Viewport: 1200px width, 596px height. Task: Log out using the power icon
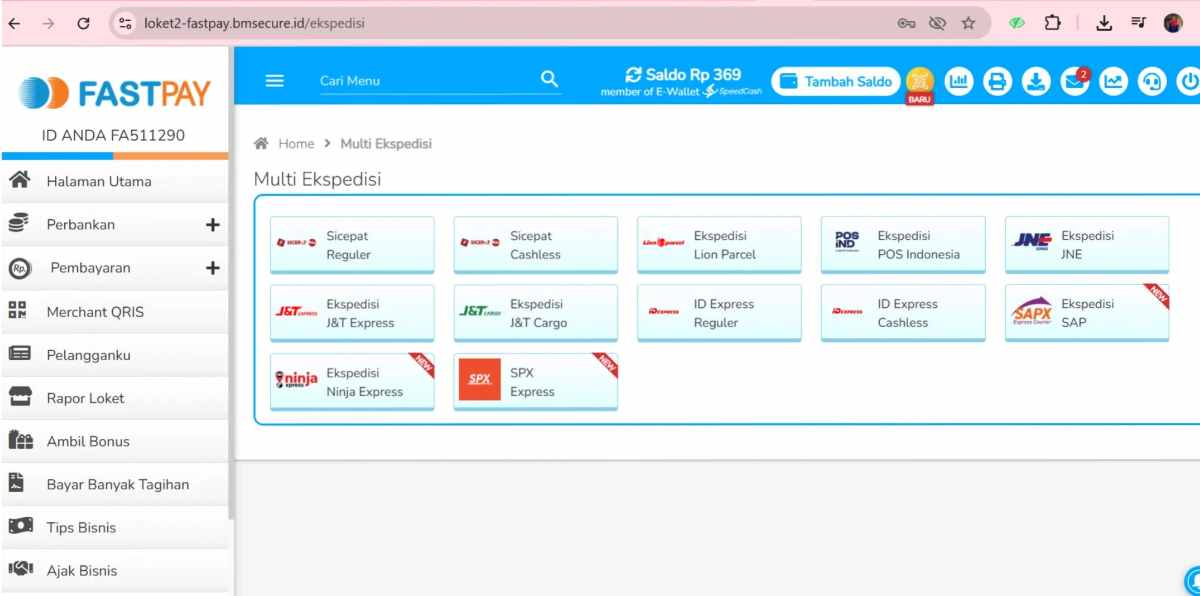click(x=1190, y=81)
